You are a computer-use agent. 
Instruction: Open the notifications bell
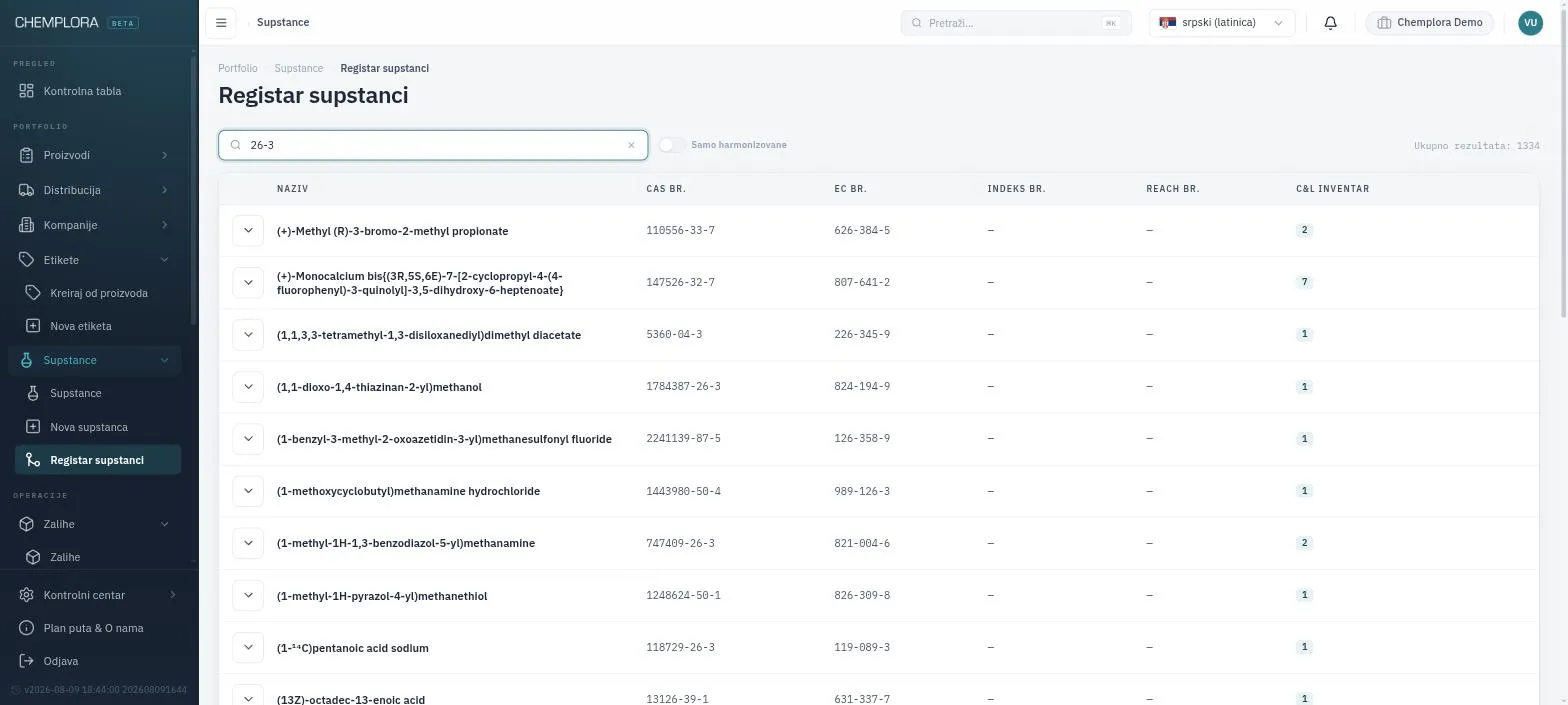click(1330, 23)
